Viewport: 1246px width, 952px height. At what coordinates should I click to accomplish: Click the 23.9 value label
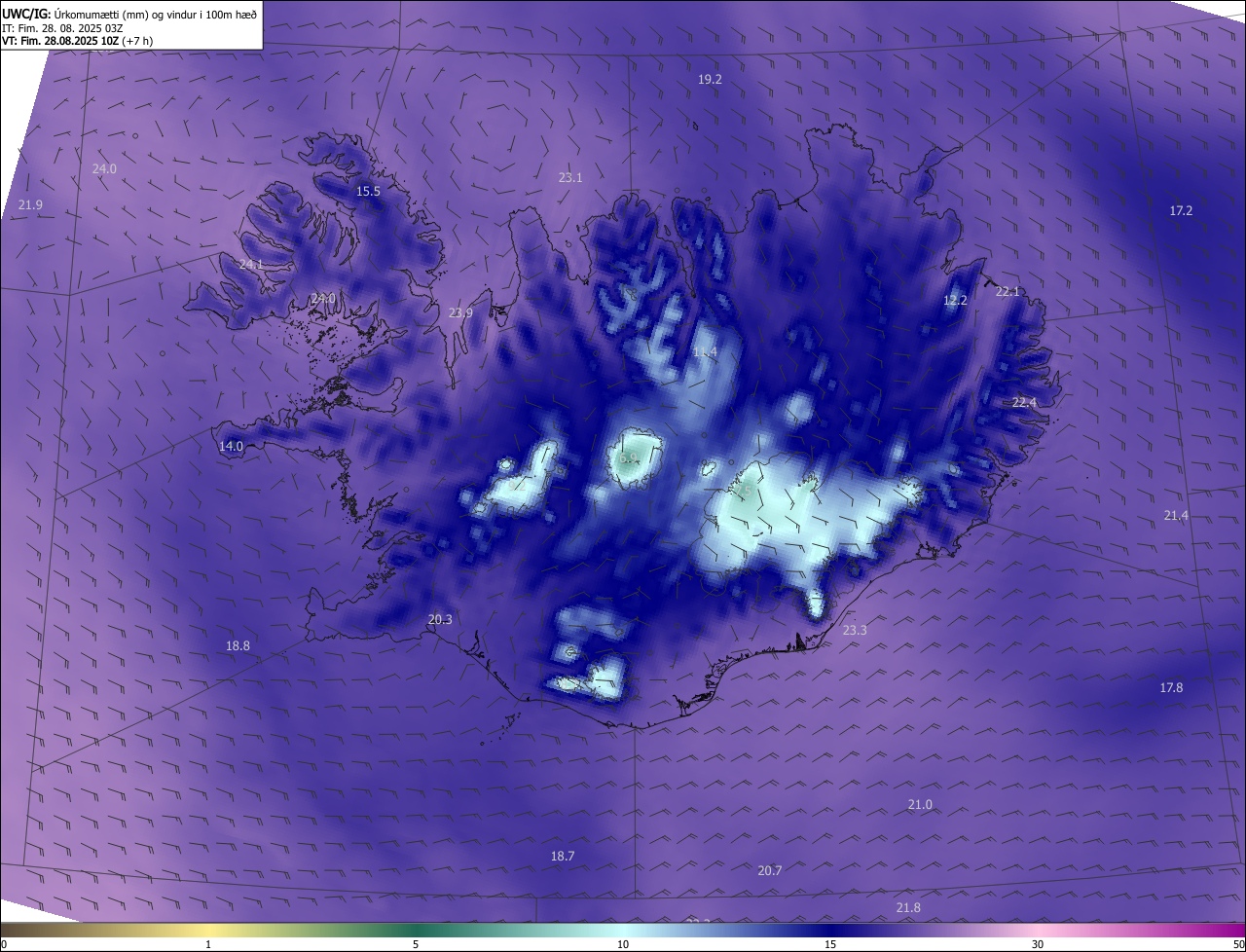point(460,313)
